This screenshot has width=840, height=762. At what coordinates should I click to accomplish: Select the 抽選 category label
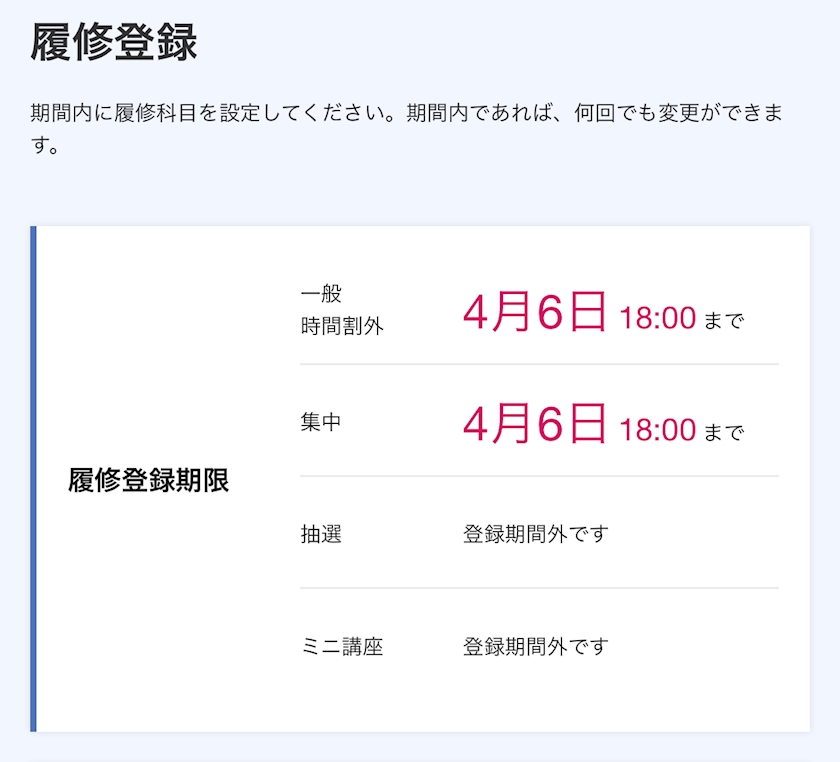pyautogui.click(x=320, y=534)
